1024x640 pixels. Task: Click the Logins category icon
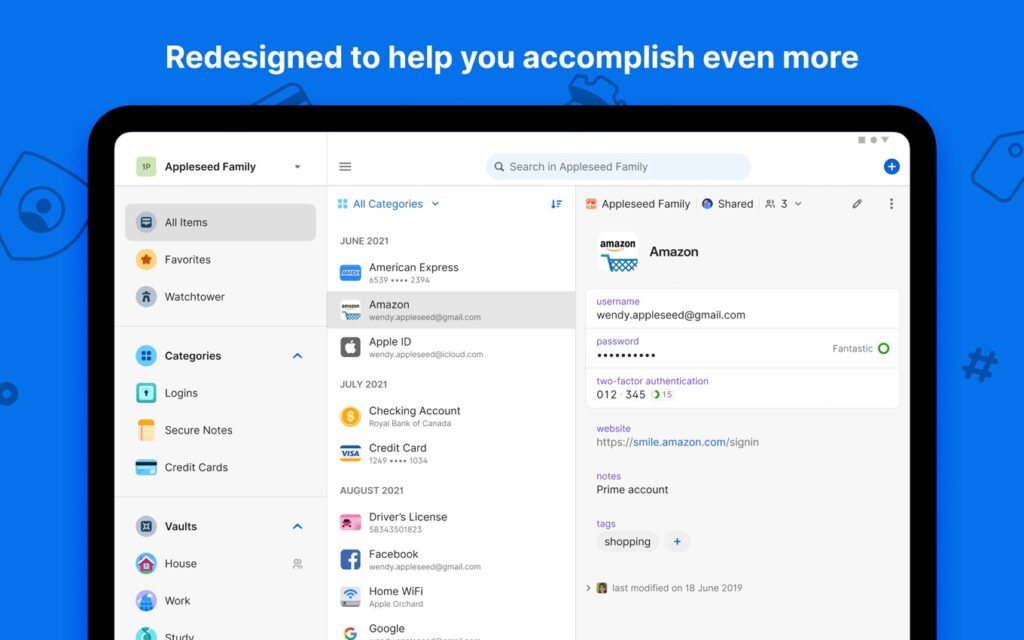(148, 393)
